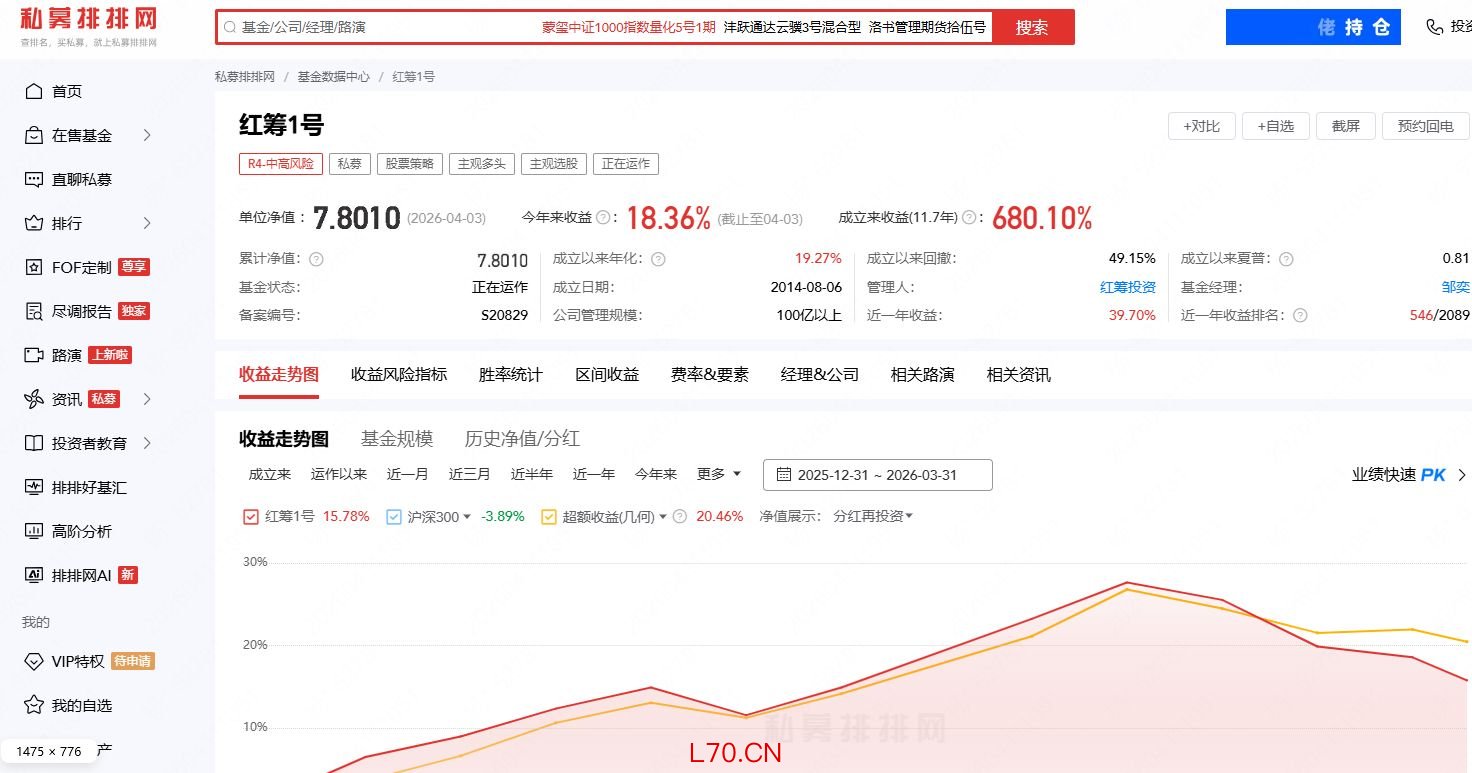Click the fund search input field
The height and width of the screenshot is (773, 1472).
[380, 27]
